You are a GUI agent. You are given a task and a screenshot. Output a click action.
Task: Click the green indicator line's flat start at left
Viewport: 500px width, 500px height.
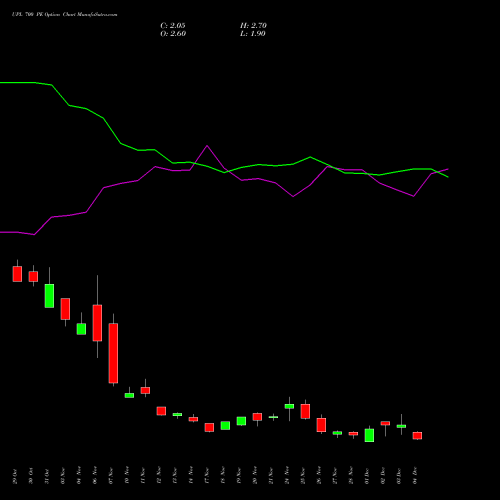18,82
